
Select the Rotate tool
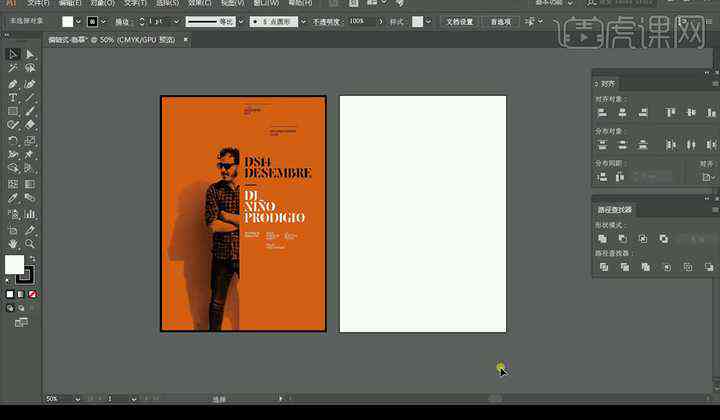pos(13,140)
